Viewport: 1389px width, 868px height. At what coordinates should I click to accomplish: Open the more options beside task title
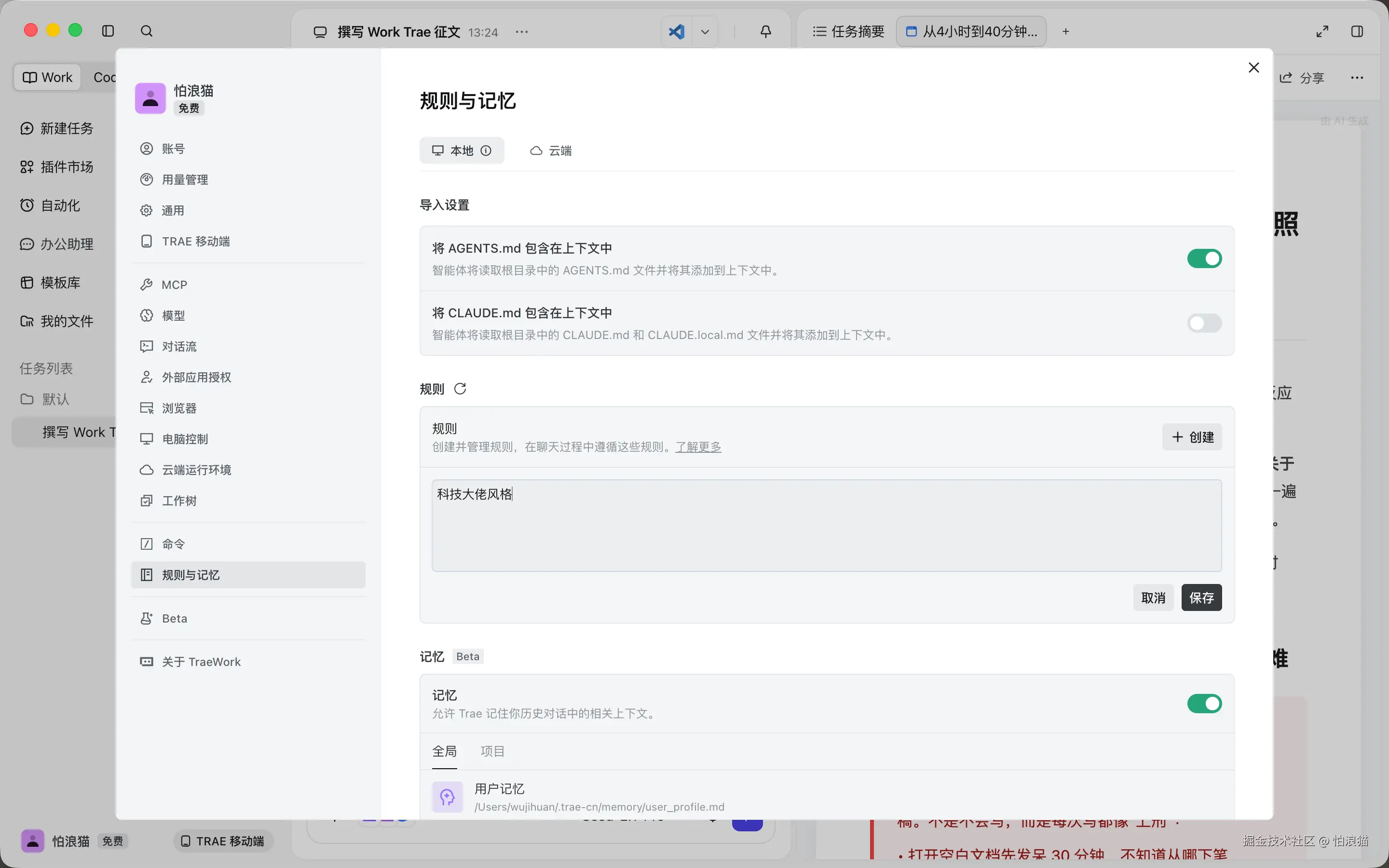pos(521,31)
